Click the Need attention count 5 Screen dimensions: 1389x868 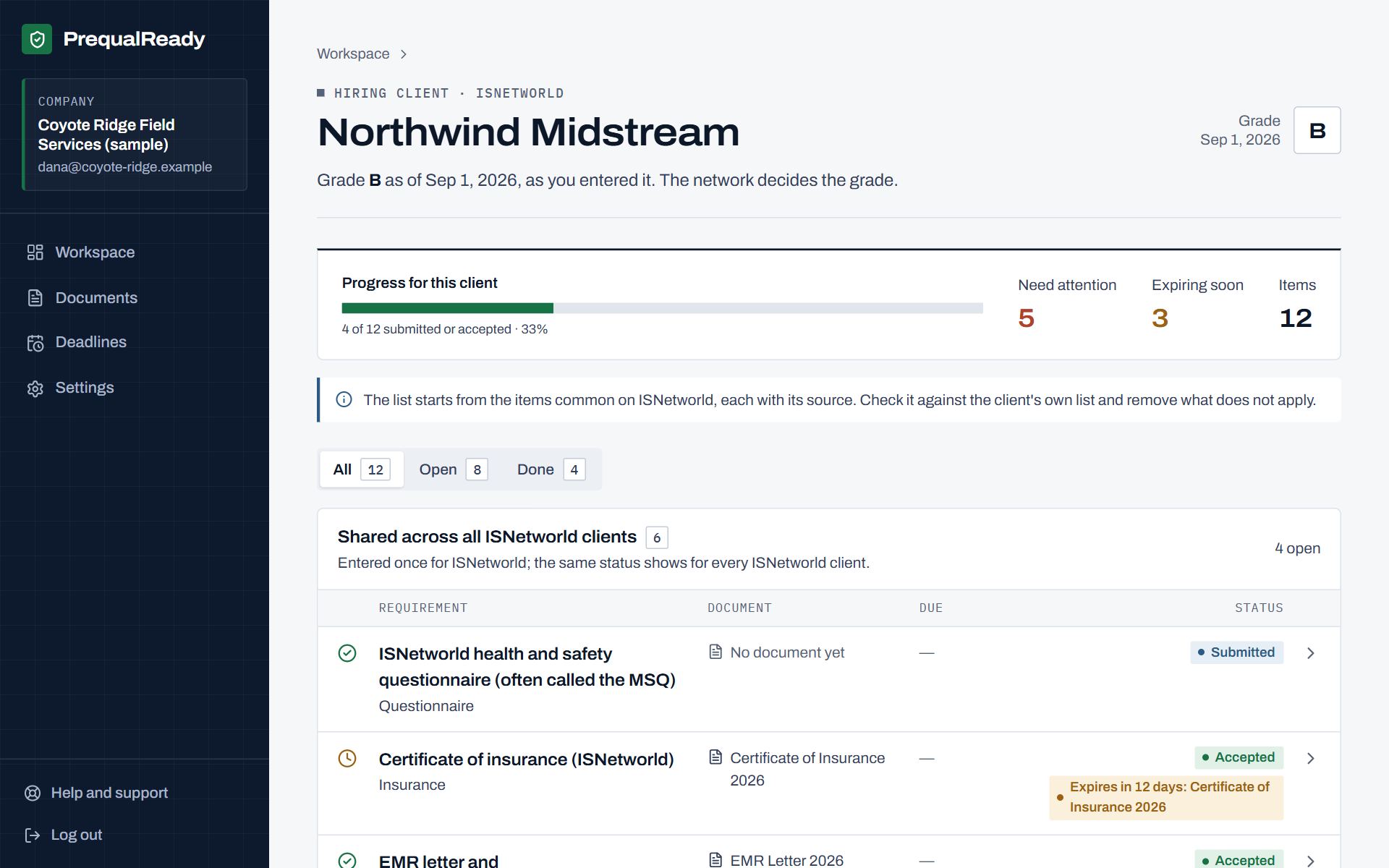tap(1026, 318)
